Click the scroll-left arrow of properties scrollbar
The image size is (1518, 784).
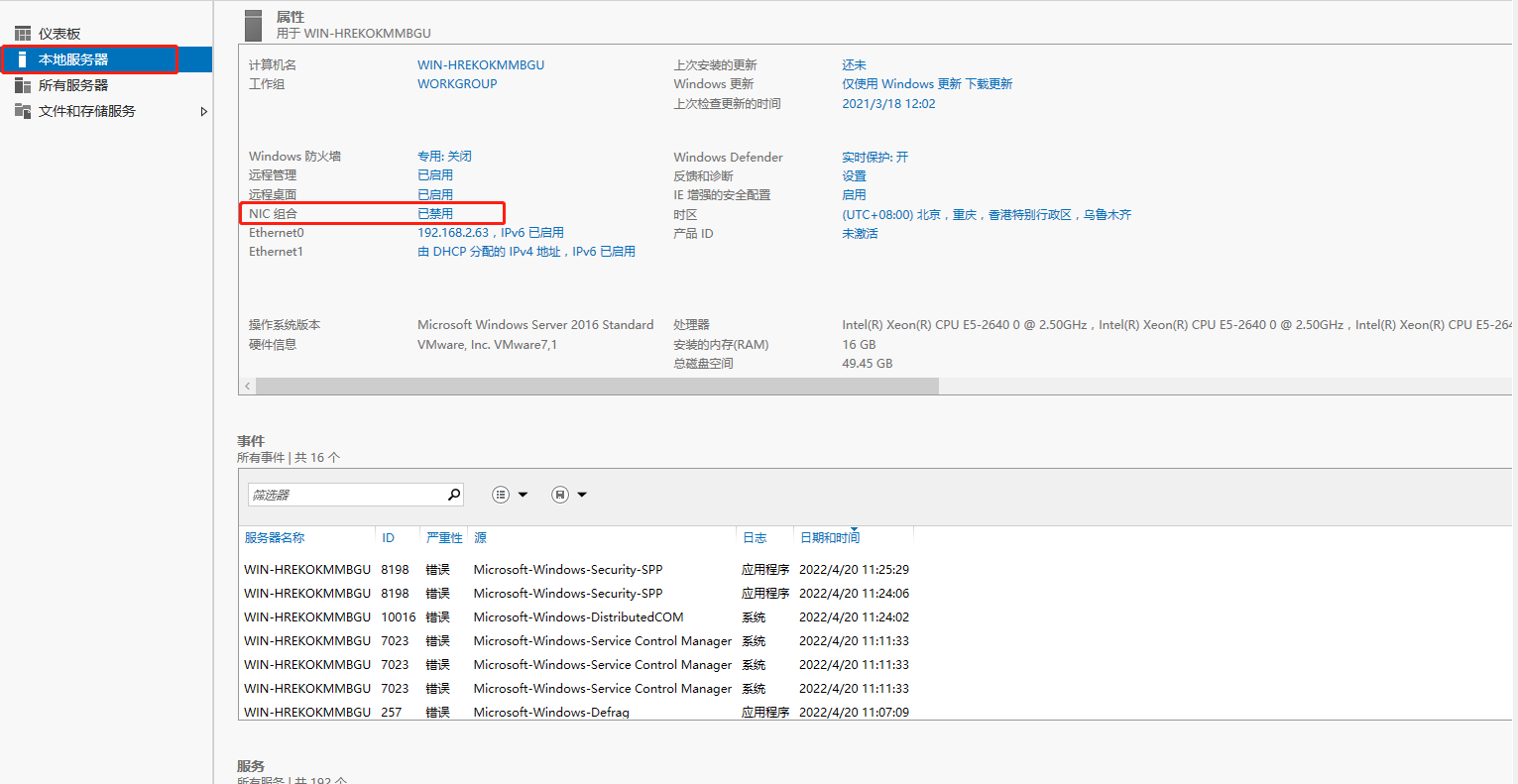click(247, 386)
